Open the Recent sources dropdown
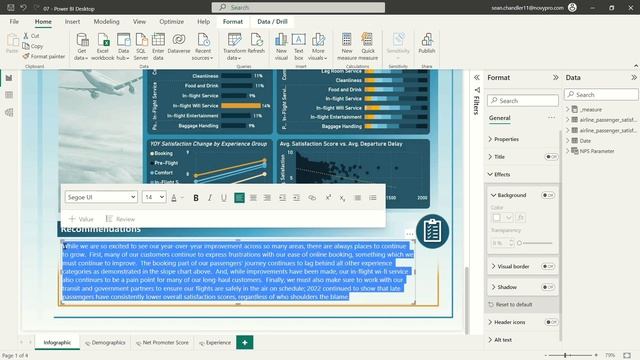 [x=203, y=47]
